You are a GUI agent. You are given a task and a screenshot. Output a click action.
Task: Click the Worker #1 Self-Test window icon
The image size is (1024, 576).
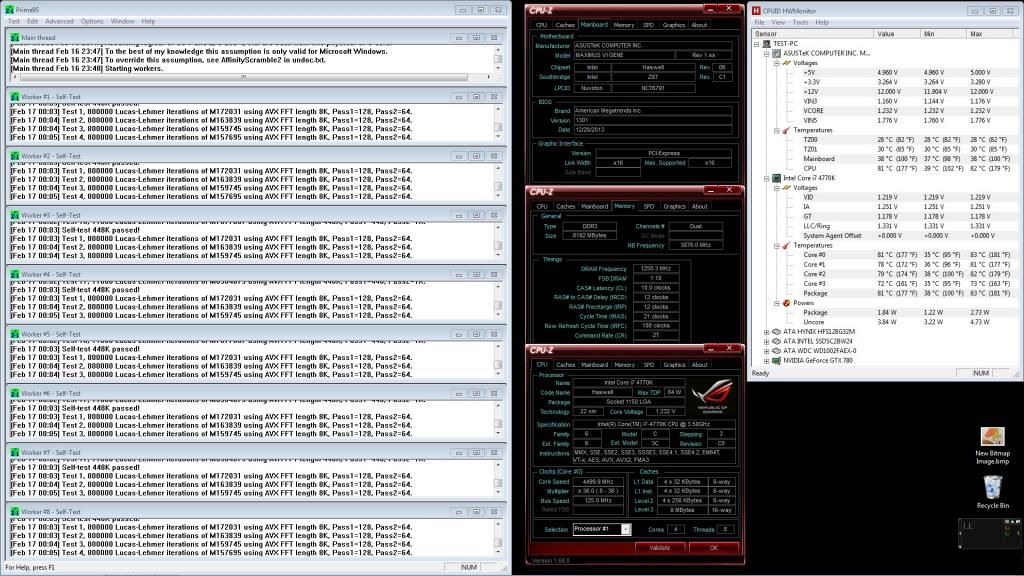click(x=14, y=96)
